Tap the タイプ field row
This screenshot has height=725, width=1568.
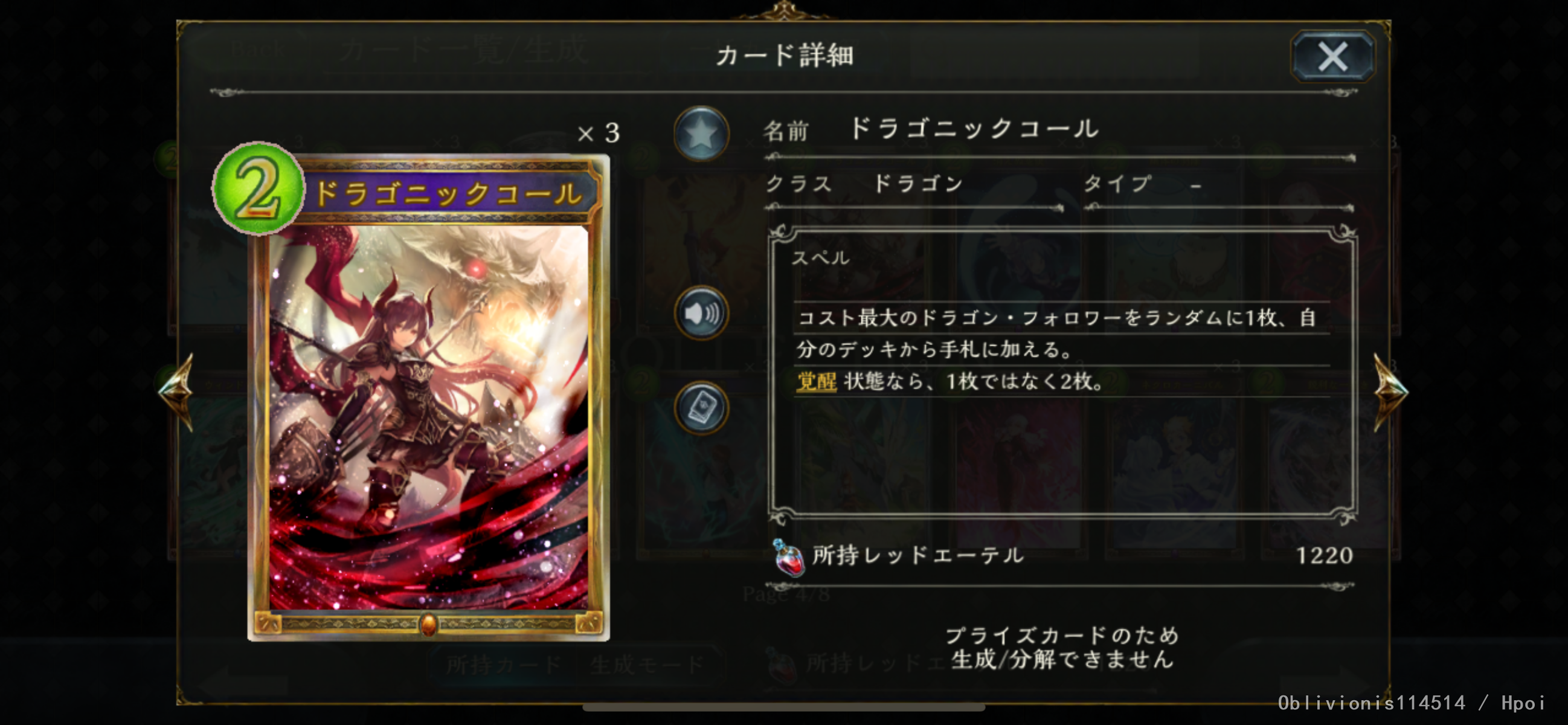pos(1219,184)
